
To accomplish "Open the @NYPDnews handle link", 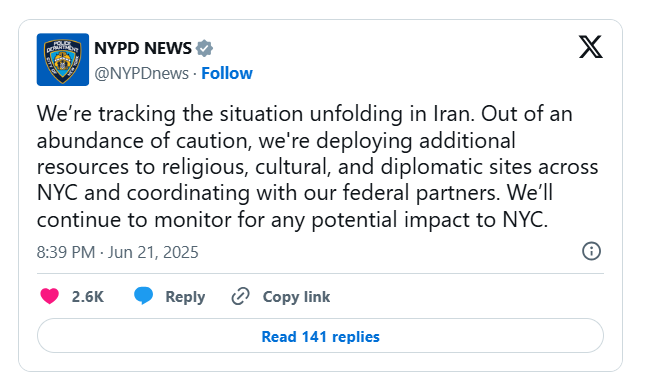I will [142, 73].
